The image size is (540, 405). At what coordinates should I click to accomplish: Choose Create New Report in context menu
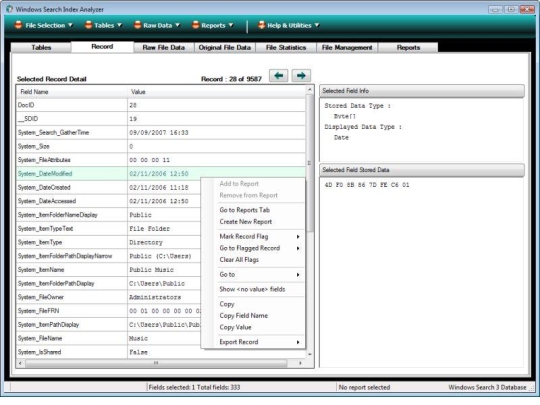pyautogui.click(x=246, y=222)
